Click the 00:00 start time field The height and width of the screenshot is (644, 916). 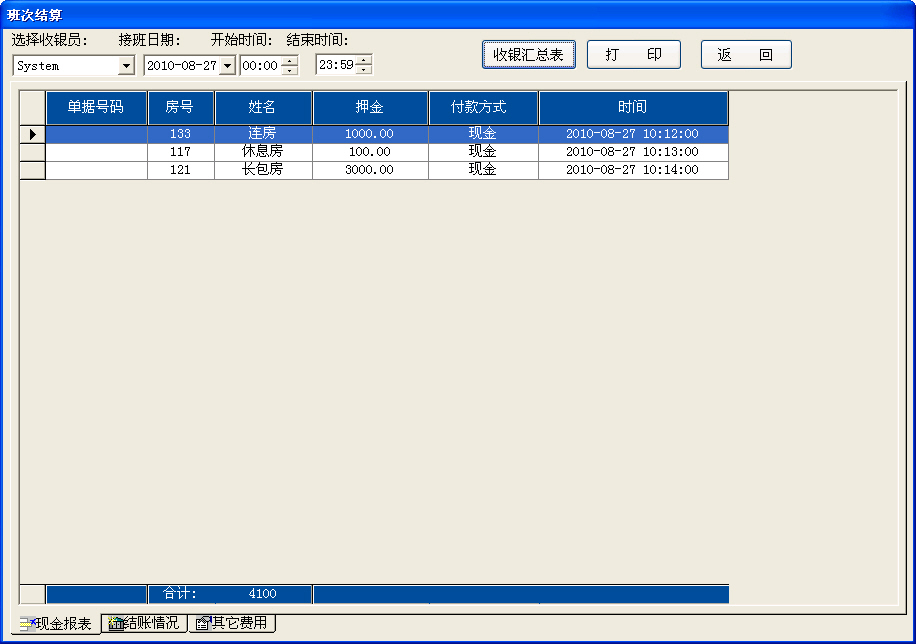pyautogui.click(x=261, y=65)
